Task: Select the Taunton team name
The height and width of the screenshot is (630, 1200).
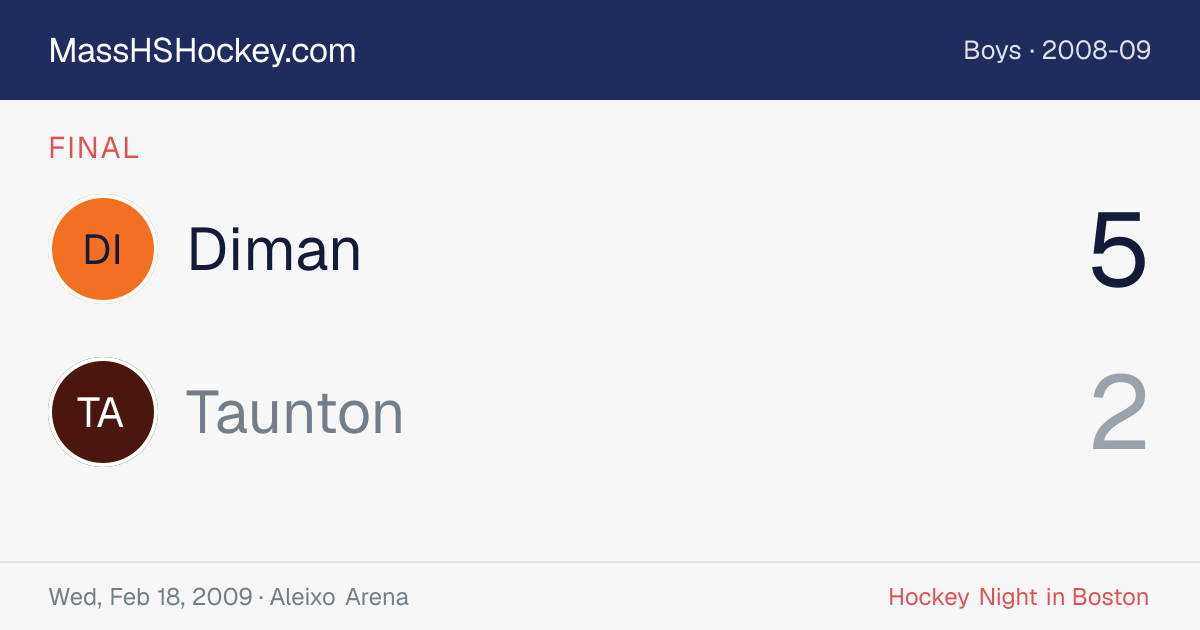Action: (295, 412)
